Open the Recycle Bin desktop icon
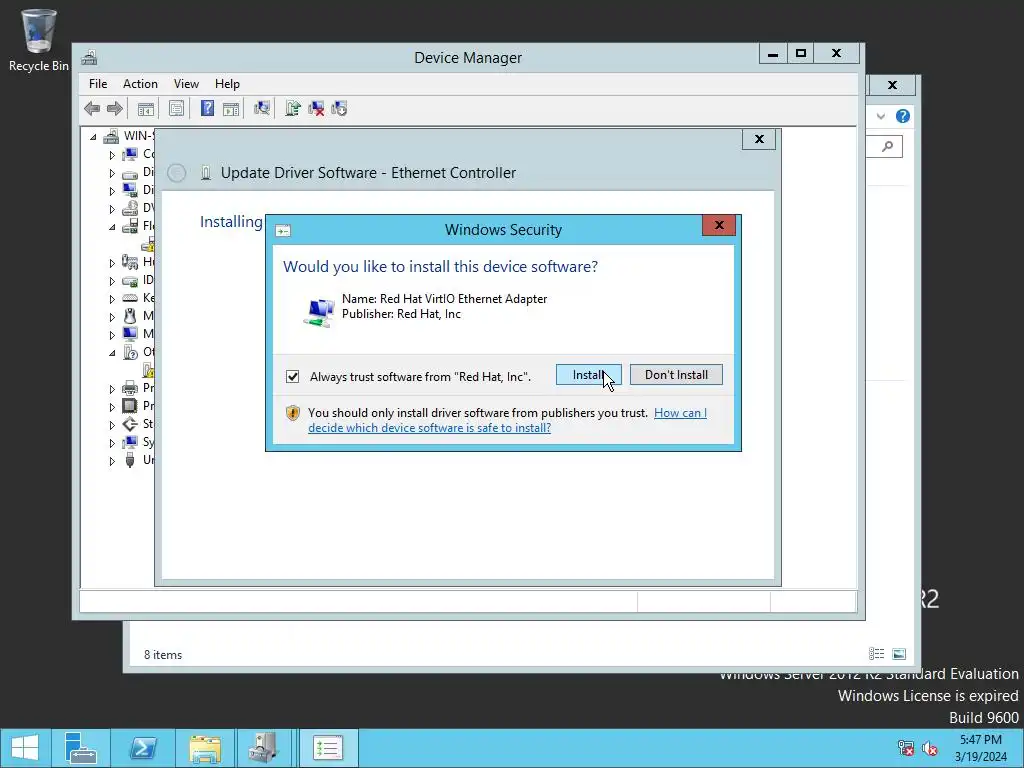The image size is (1024, 768). (x=39, y=39)
